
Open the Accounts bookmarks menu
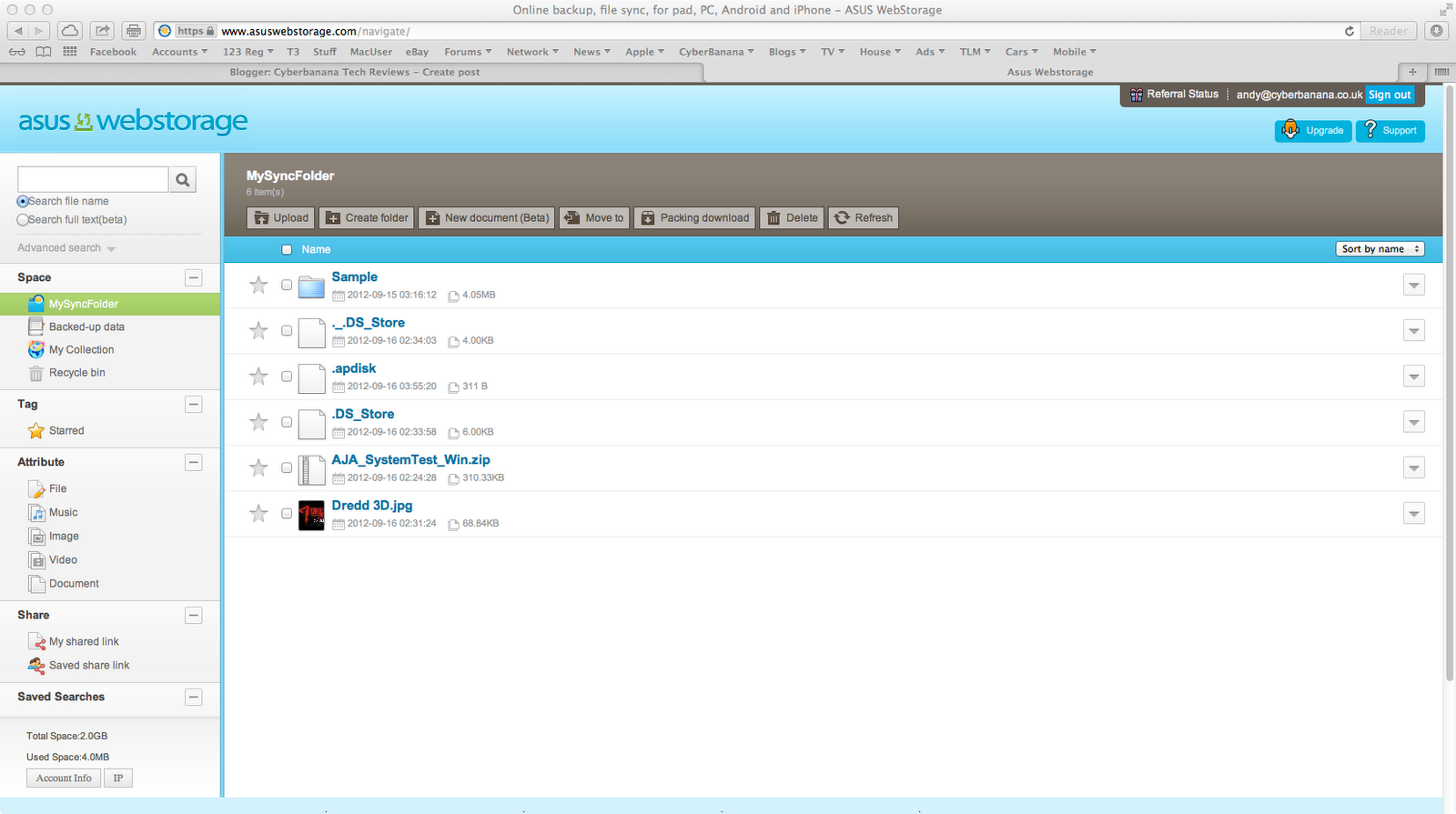coord(180,52)
